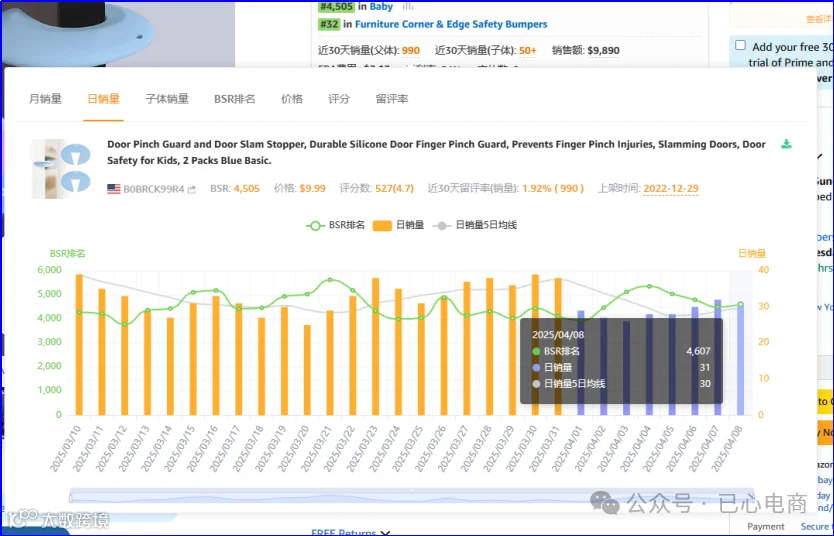Click the product thumbnail image
The image size is (834, 536).
pos(62,169)
